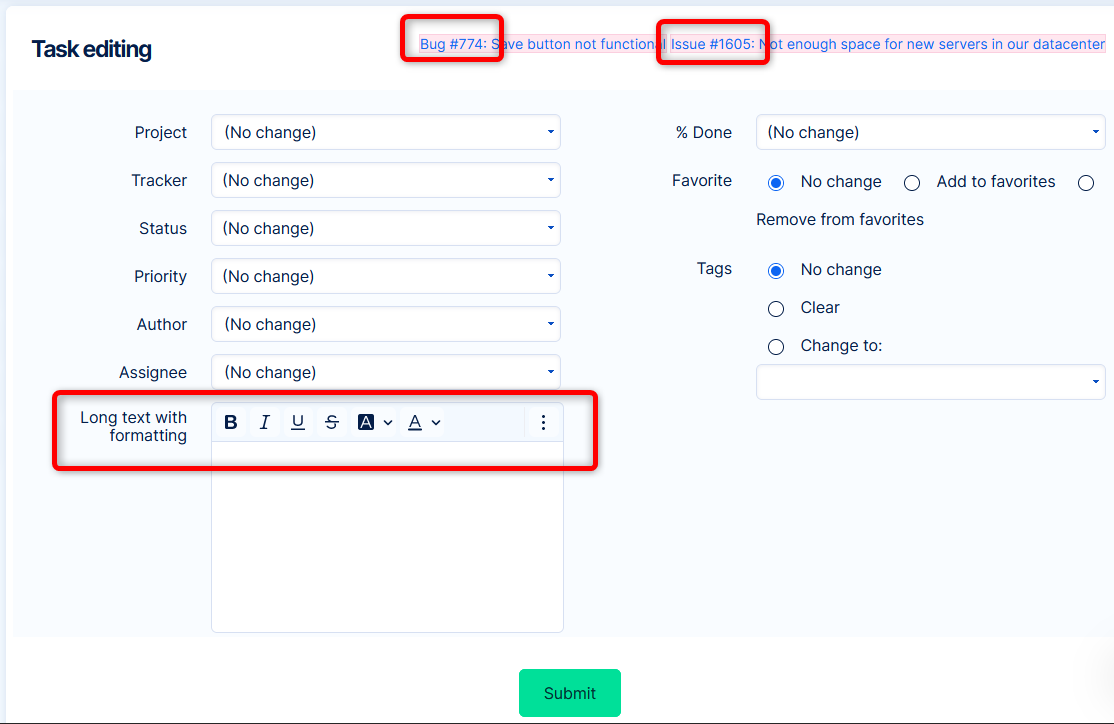The width and height of the screenshot is (1114, 724).
Task: Expand the Status dropdown
Action: point(385,228)
